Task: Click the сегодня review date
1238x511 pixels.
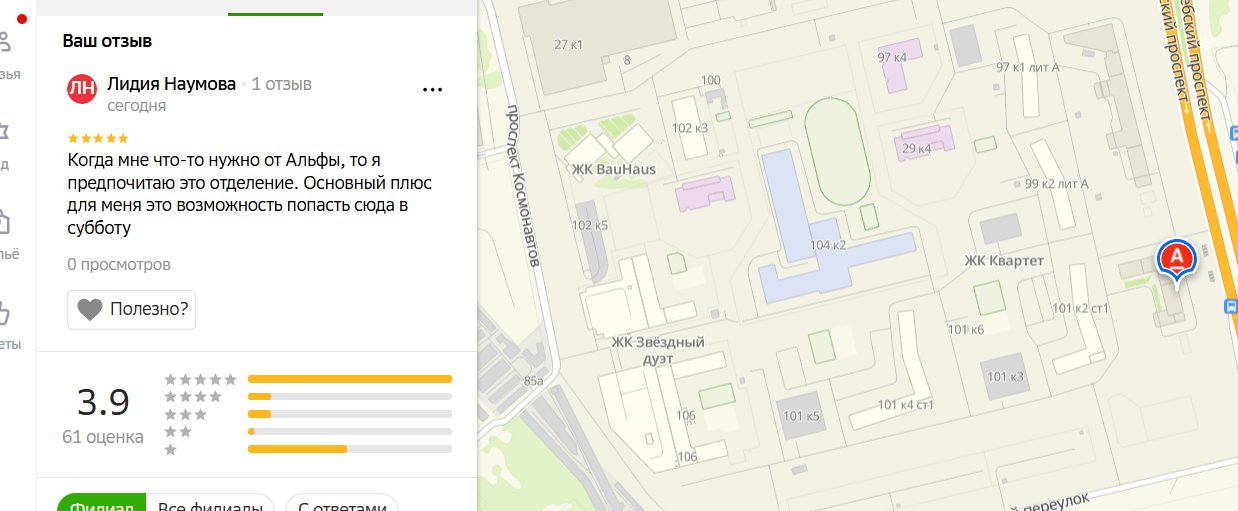Action: pyautogui.click(x=137, y=105)
